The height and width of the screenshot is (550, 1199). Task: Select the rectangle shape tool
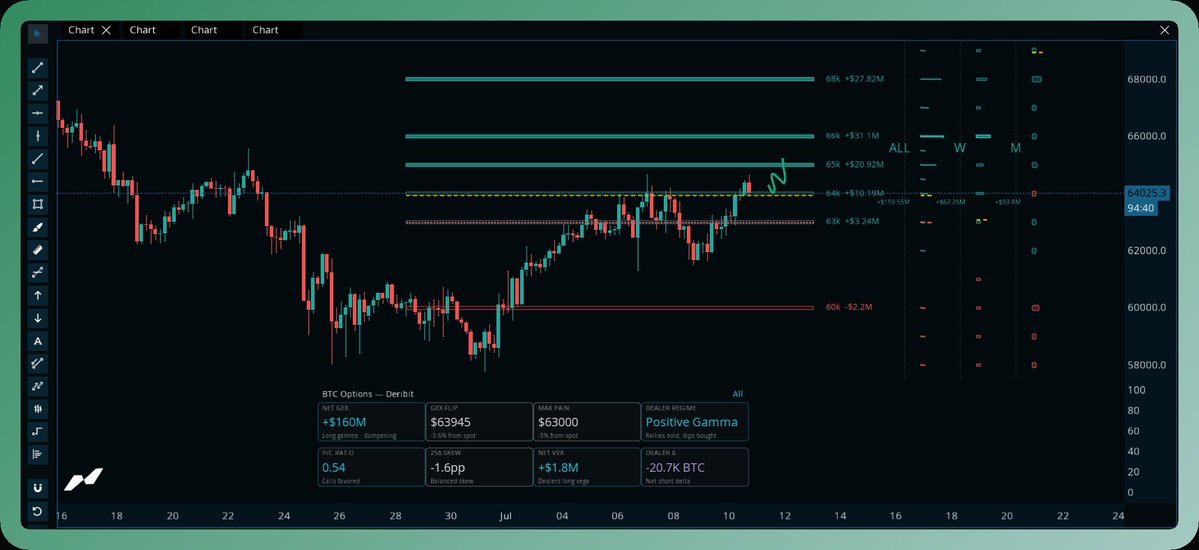coord(37,204)
